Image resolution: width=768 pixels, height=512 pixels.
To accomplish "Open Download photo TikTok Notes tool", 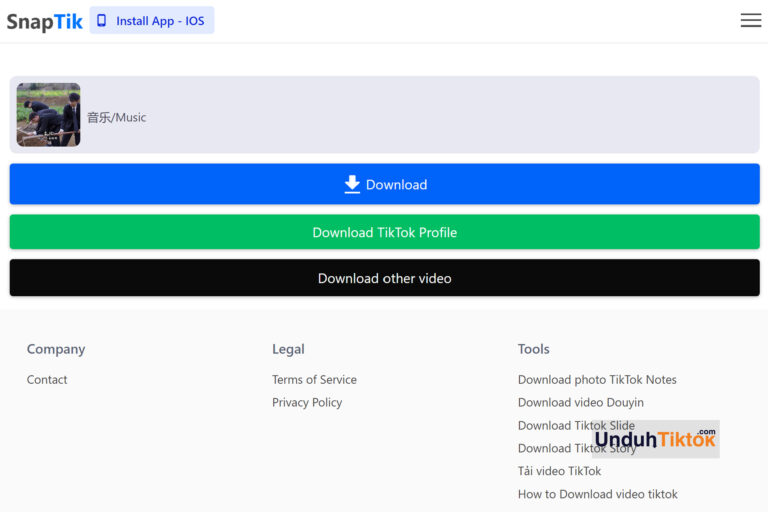I will [597, 380].
